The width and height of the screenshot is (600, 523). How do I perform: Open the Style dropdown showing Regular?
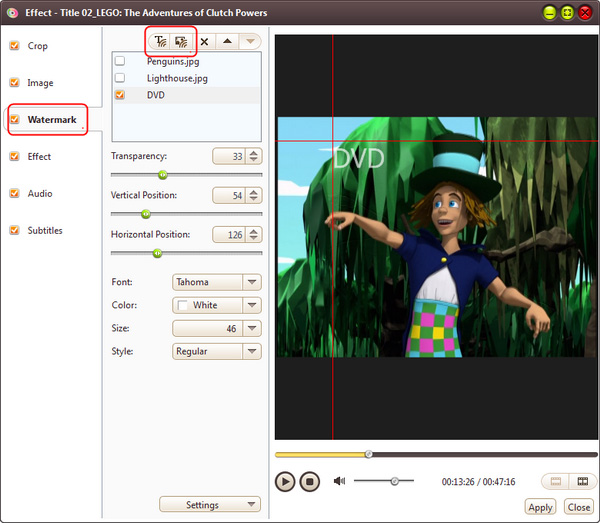coord(217,352)
